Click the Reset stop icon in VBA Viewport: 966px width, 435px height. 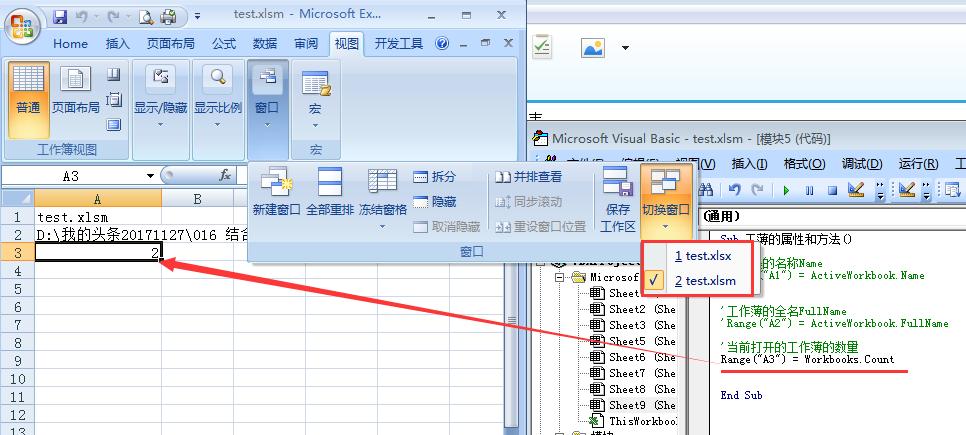click(x=832, y=190)
